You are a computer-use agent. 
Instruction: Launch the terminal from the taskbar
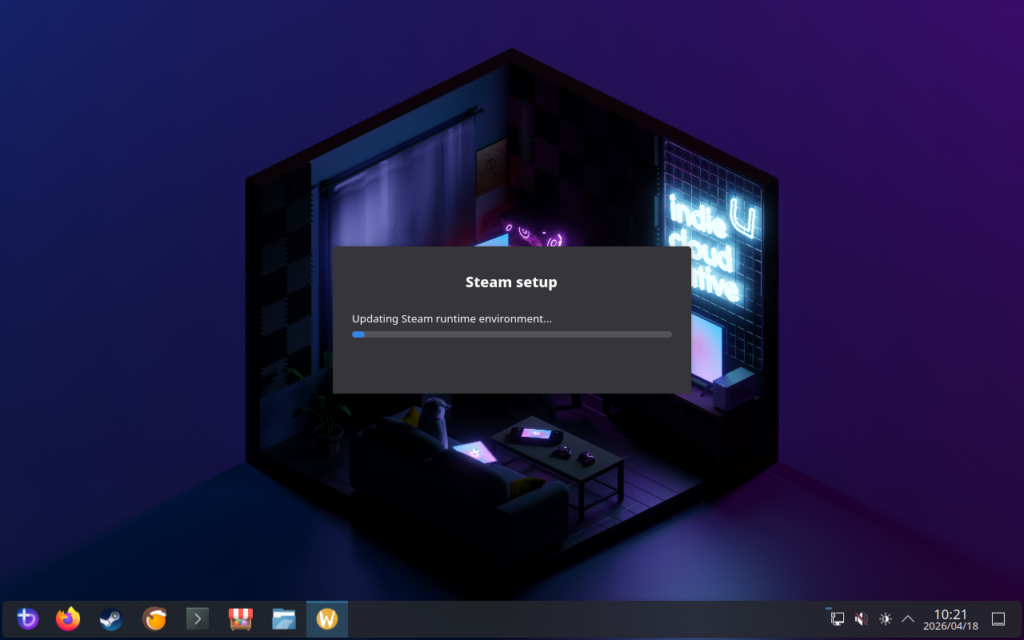(x=197, y=619)
